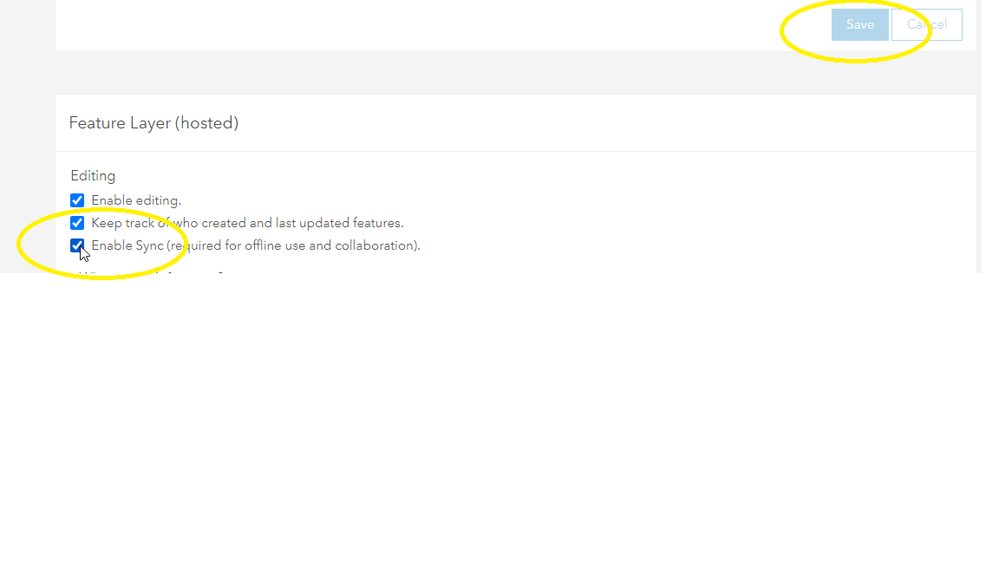Viewport: 999px width, 562px height.
Task: Disable the Enable Sync checkbox
Action: coord(77,245)
